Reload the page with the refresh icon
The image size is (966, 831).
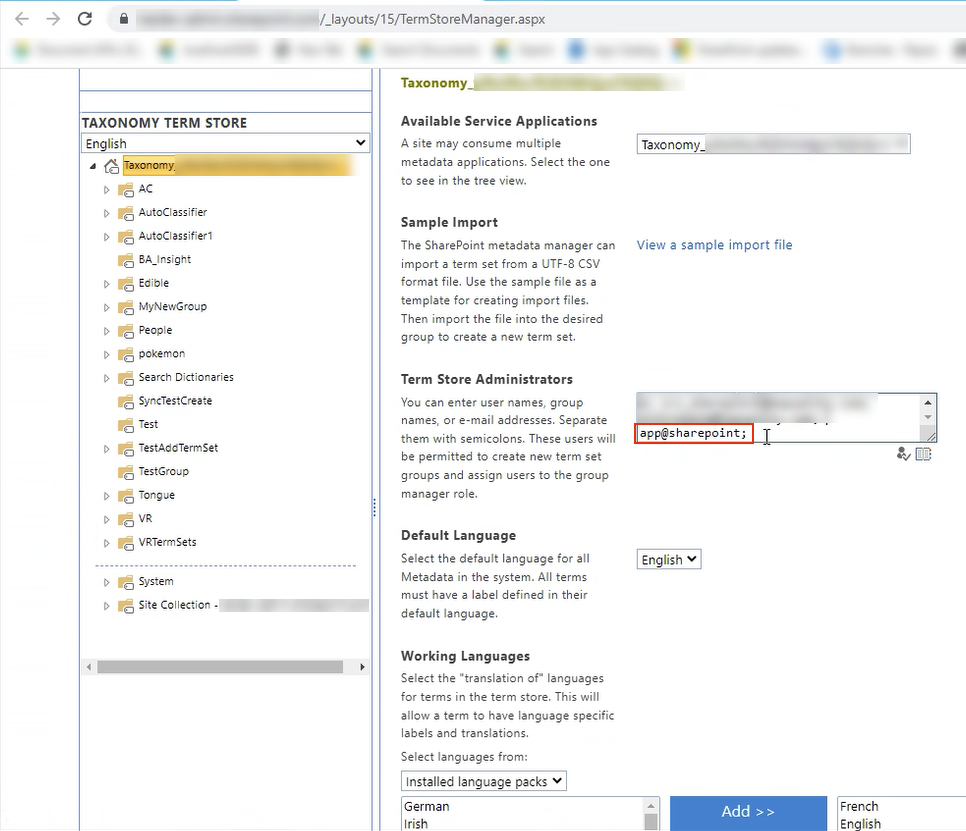85,19
